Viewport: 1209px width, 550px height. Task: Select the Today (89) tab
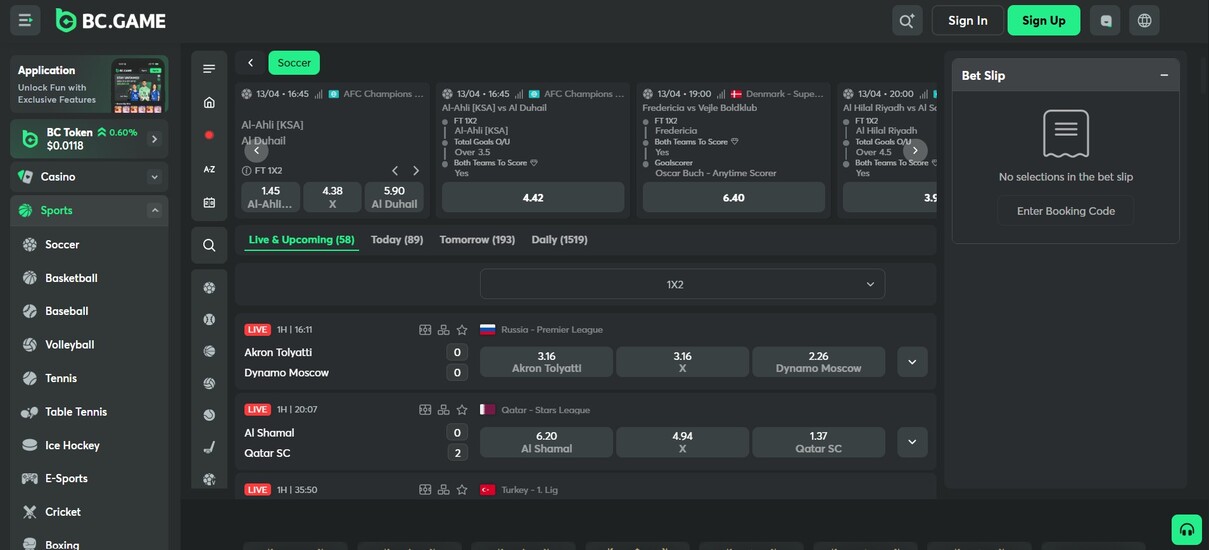click(x=397, y=240)
